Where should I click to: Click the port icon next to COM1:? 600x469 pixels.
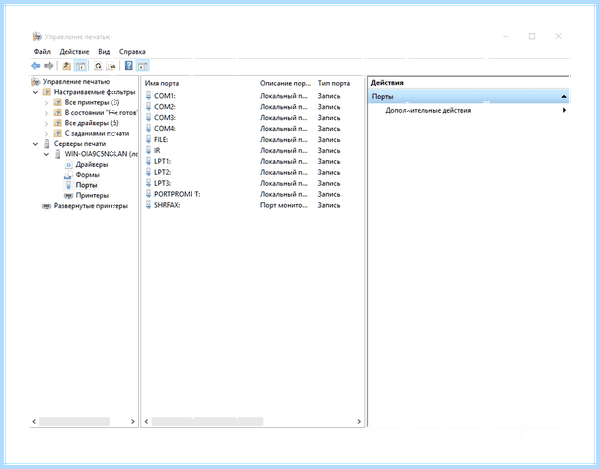148,96
